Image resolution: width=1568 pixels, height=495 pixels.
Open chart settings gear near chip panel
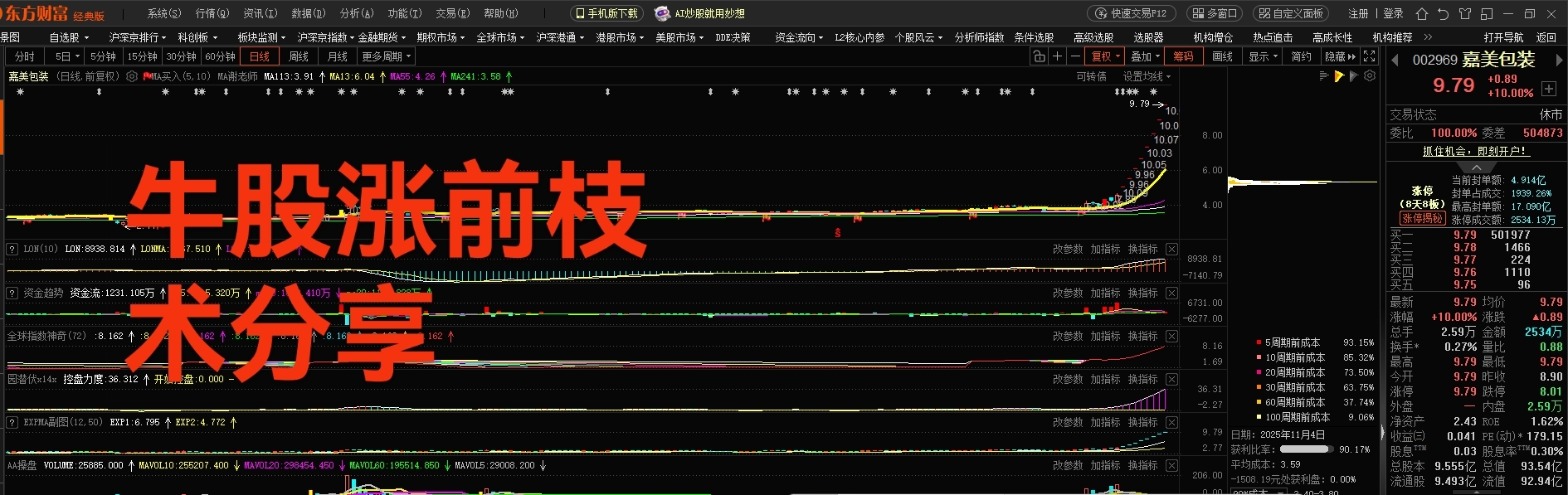pyautogui.click(x=1370, y=76)
